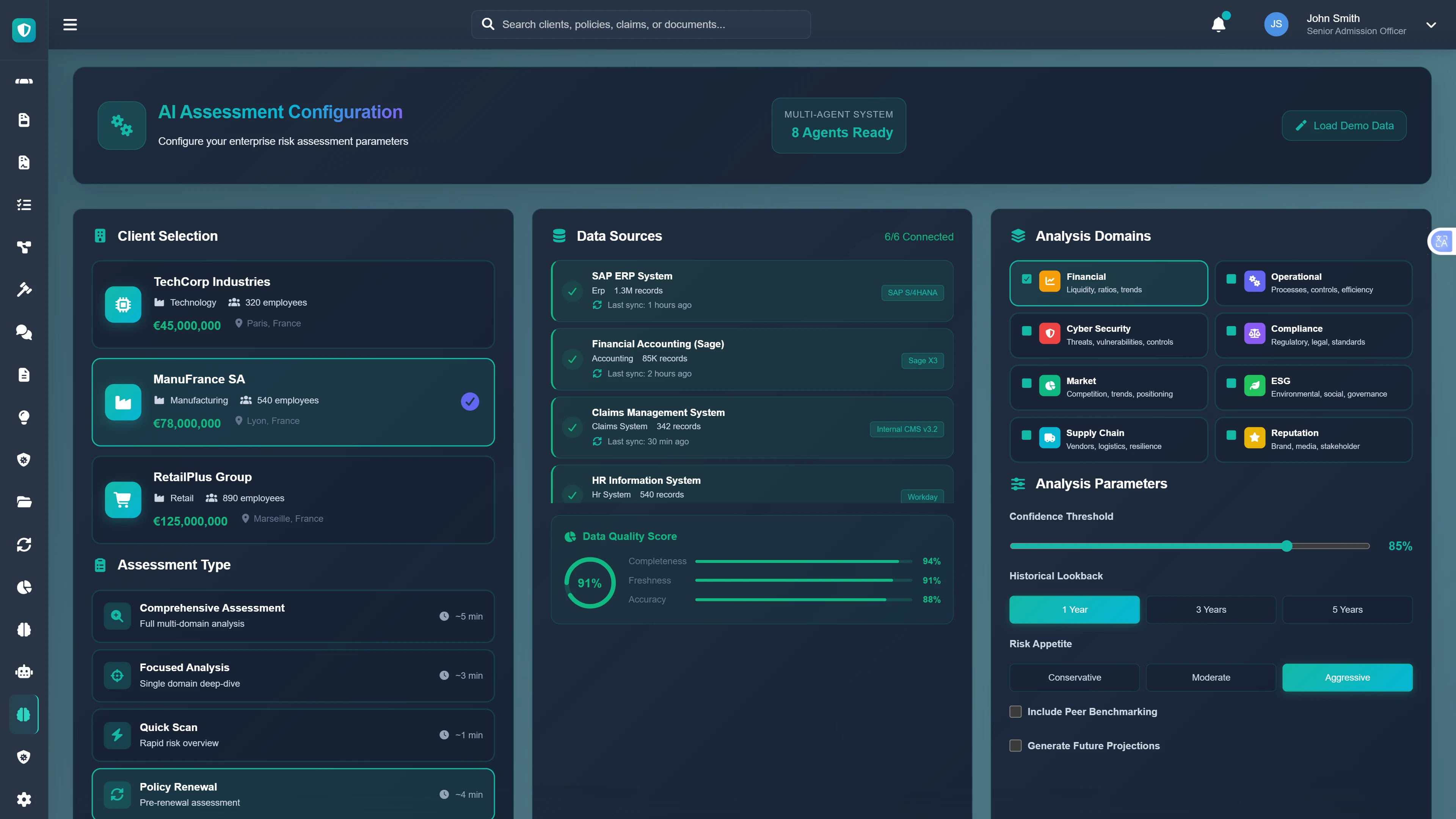Click the sync refresh icon in sidebar
The height and width of the screenshot is (819, 1456).
(x=24, y=544)
